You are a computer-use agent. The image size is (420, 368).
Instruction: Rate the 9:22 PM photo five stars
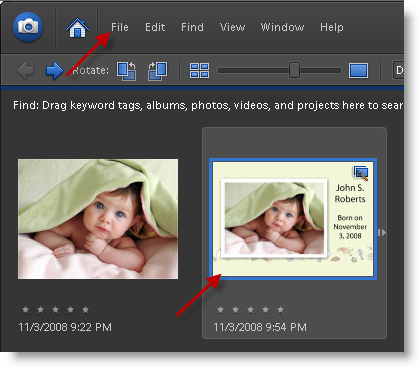point(85,310)
